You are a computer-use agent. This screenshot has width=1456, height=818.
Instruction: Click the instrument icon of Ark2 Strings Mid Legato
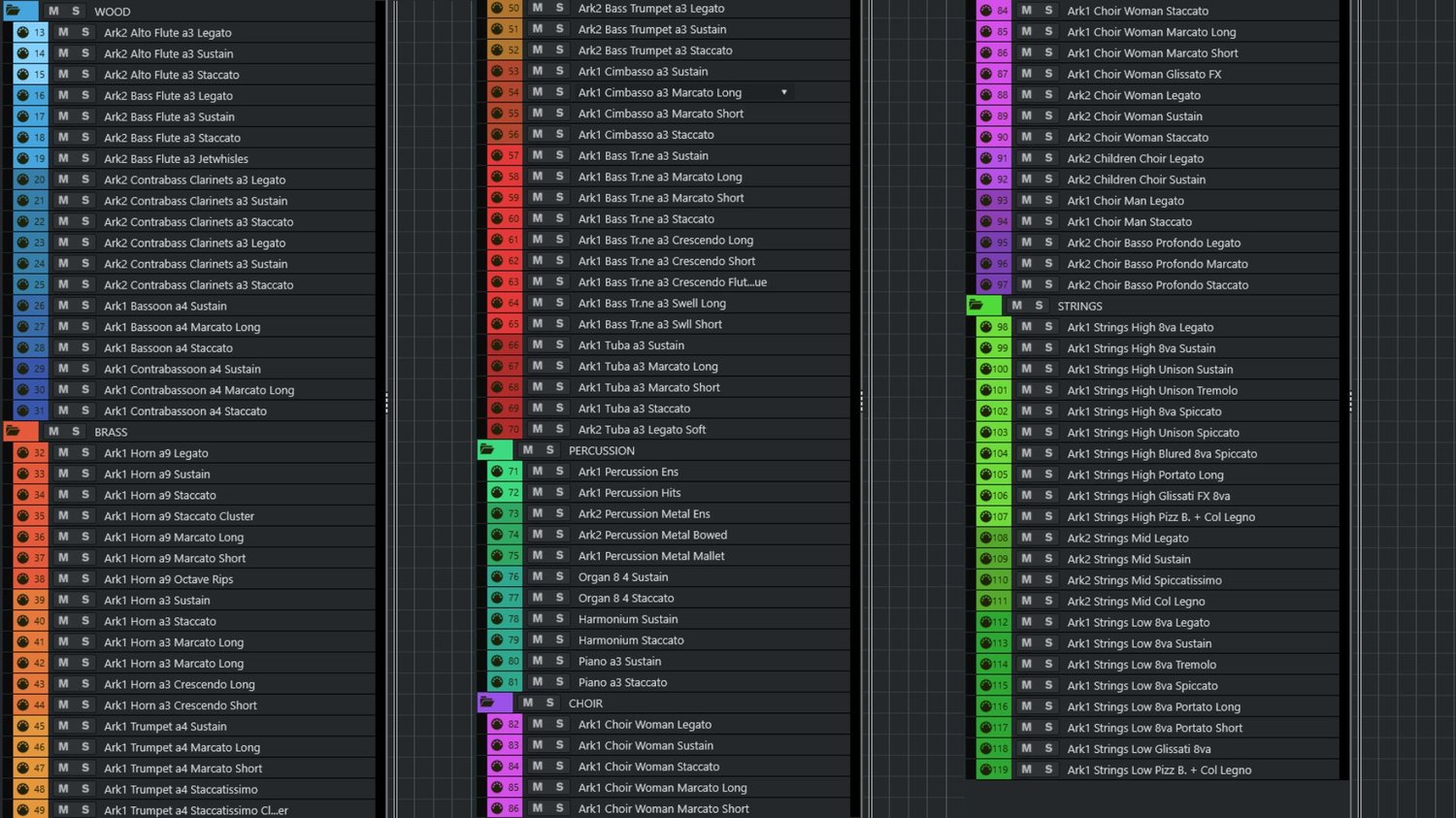986,538
